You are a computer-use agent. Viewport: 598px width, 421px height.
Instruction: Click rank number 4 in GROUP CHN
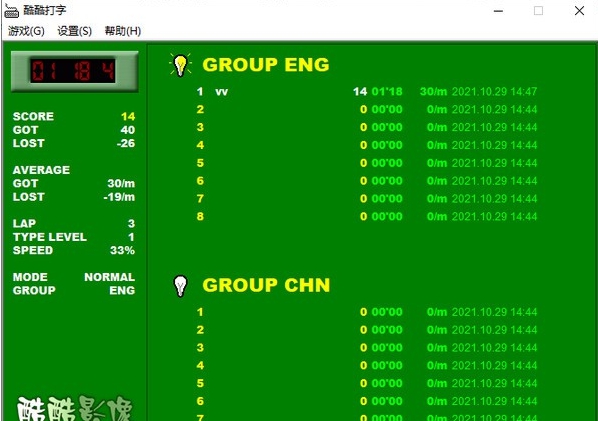[200, 365]
